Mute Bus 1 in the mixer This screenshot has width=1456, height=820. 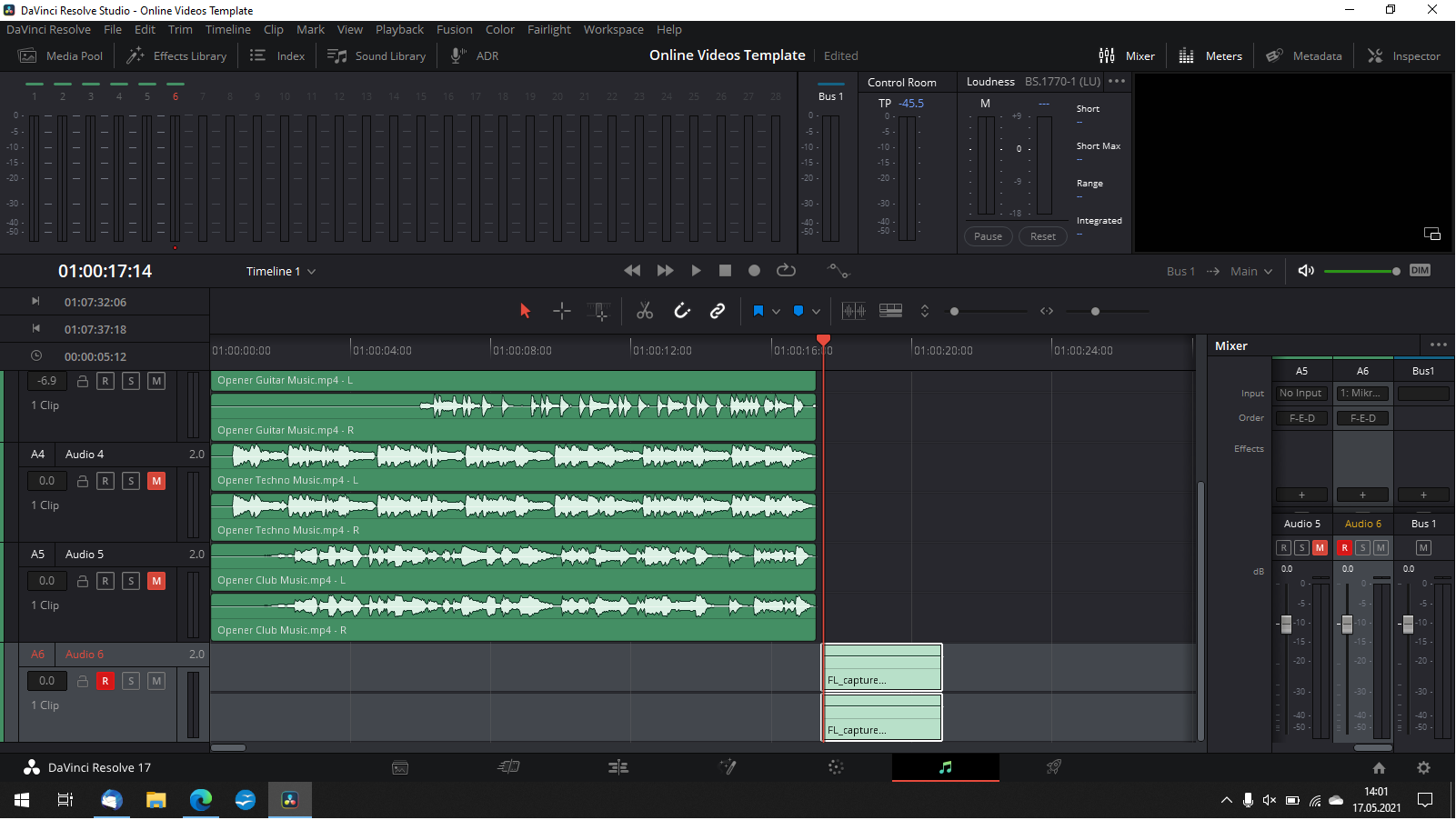[1423, 547]
